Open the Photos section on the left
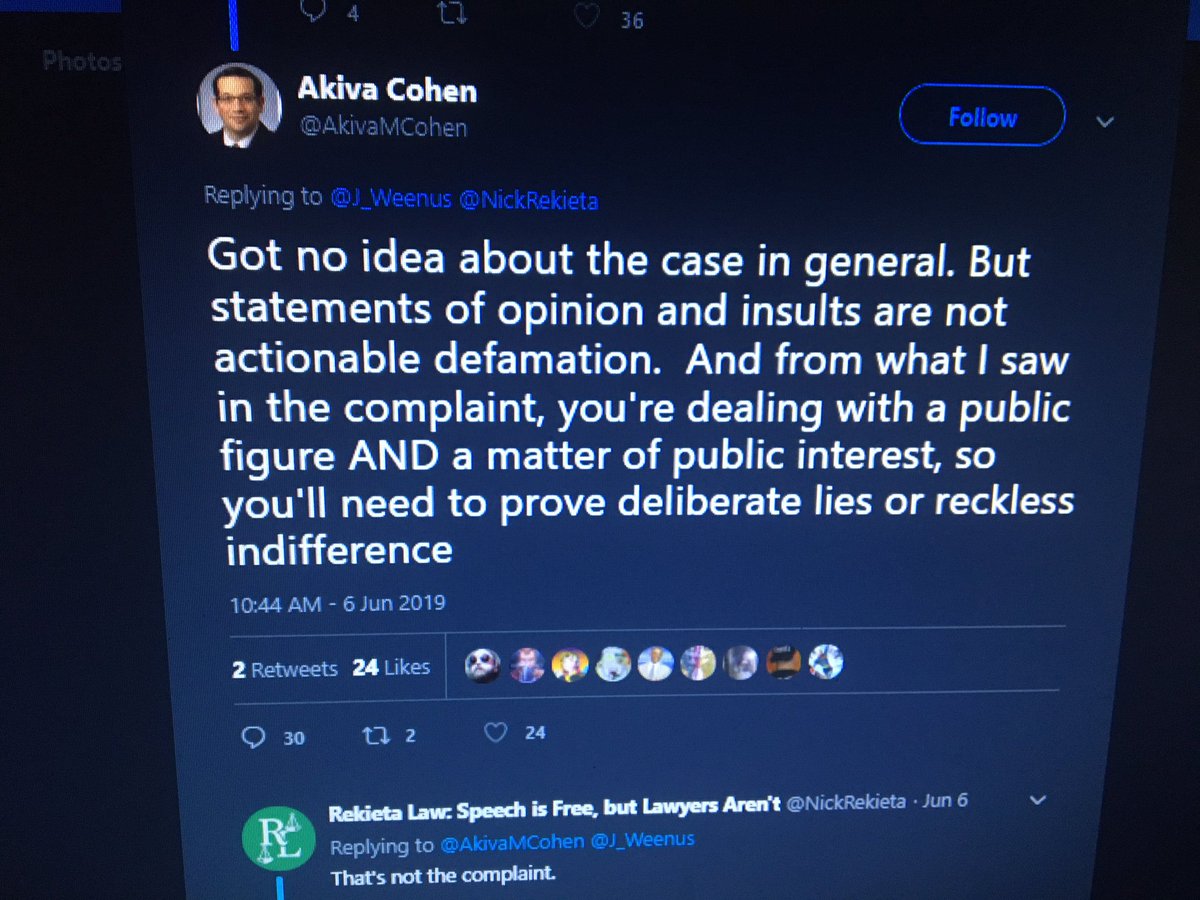 (81, 62)
